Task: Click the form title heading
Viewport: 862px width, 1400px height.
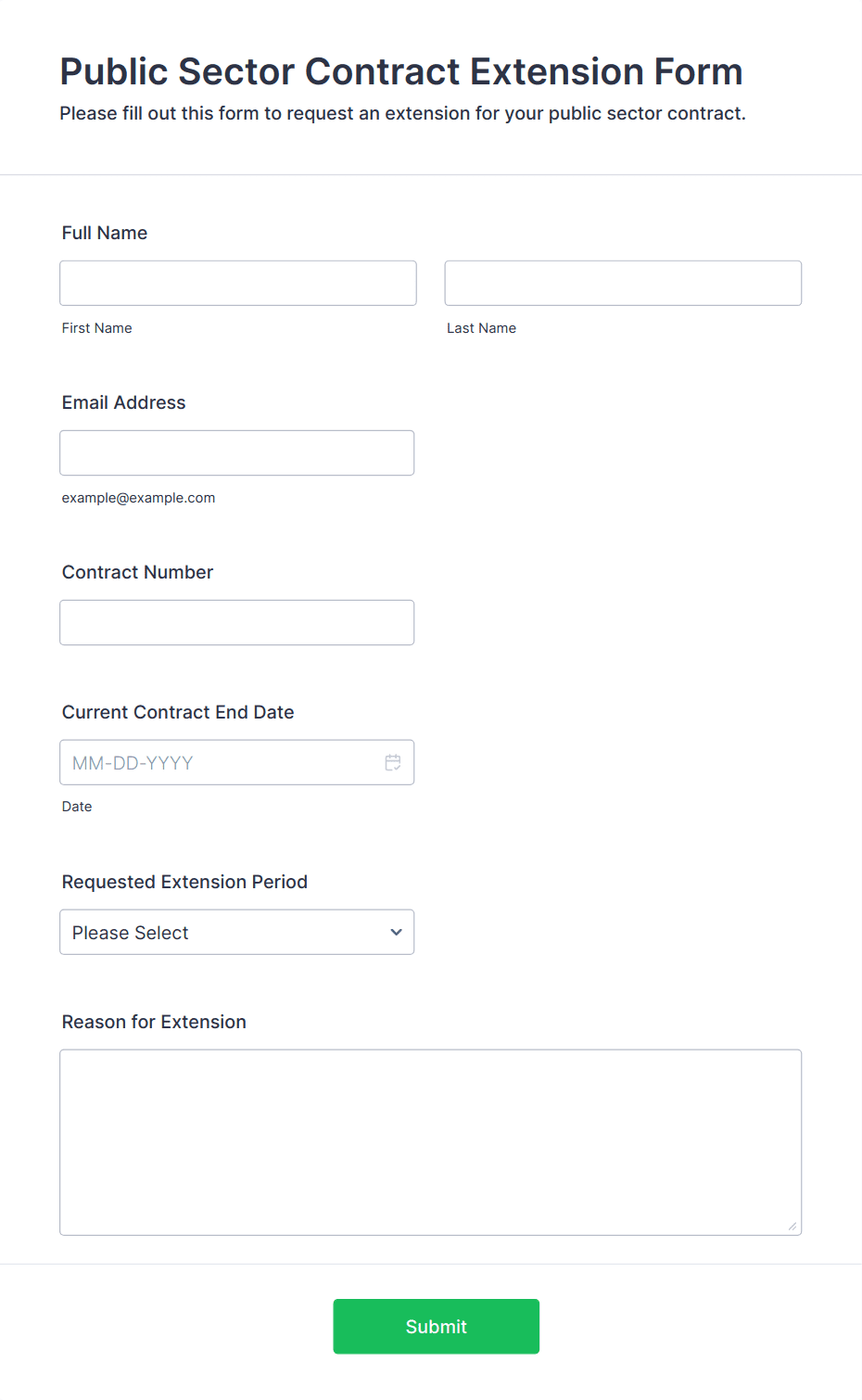Action: point(401,71)
